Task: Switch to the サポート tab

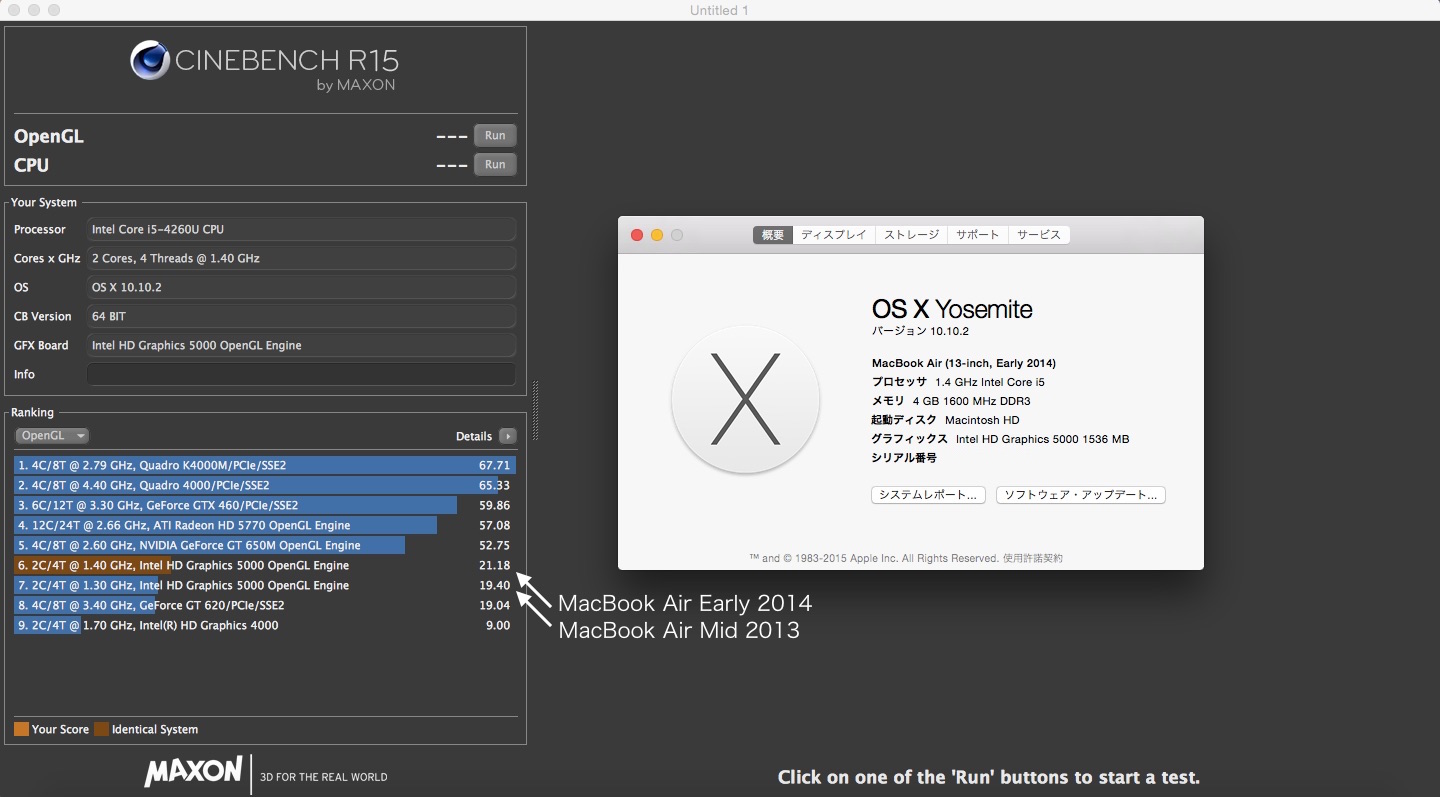Action: [x=977, y=235]
